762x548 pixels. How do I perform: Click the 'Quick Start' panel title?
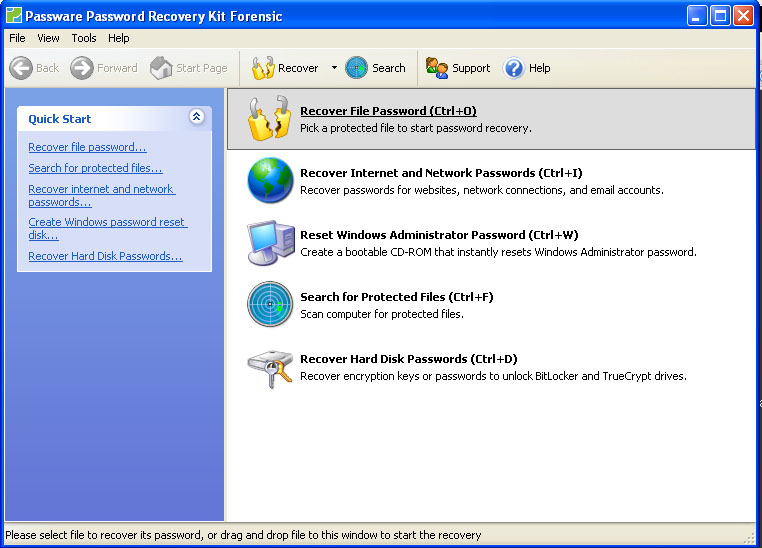pyautogui.click(x=59, y=119)
